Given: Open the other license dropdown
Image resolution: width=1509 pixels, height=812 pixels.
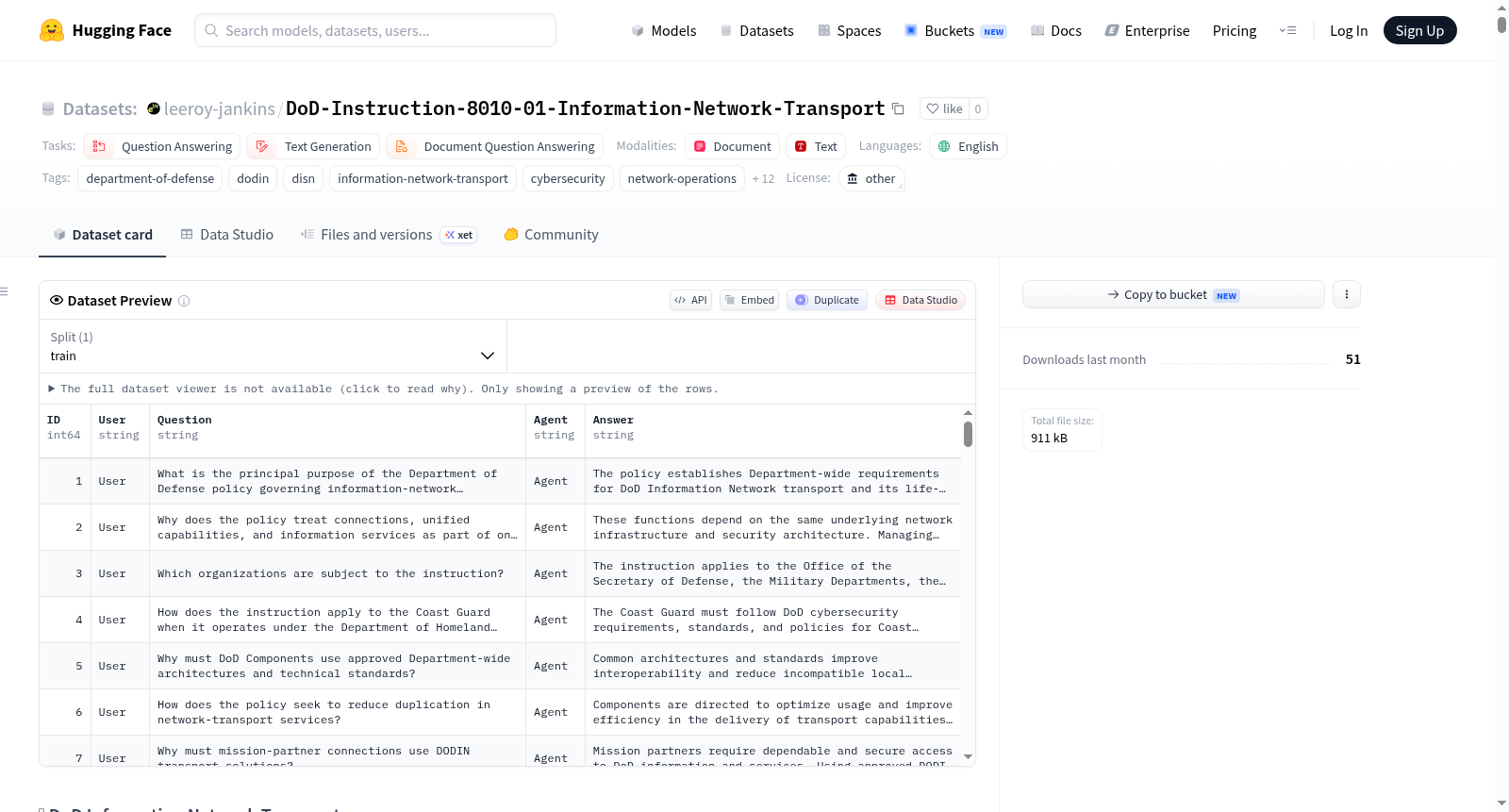Looking at the screenshot, I should click(x=871, y=178).
